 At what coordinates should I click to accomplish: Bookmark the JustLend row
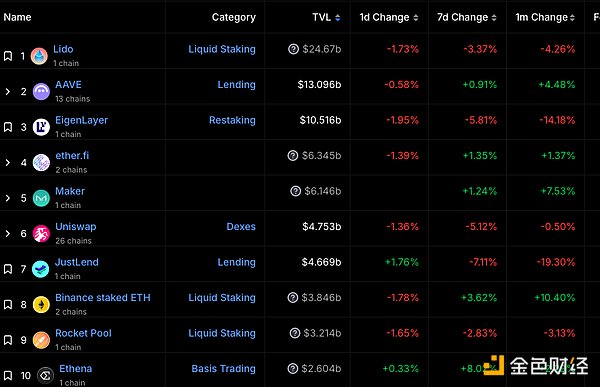[8, 269]
